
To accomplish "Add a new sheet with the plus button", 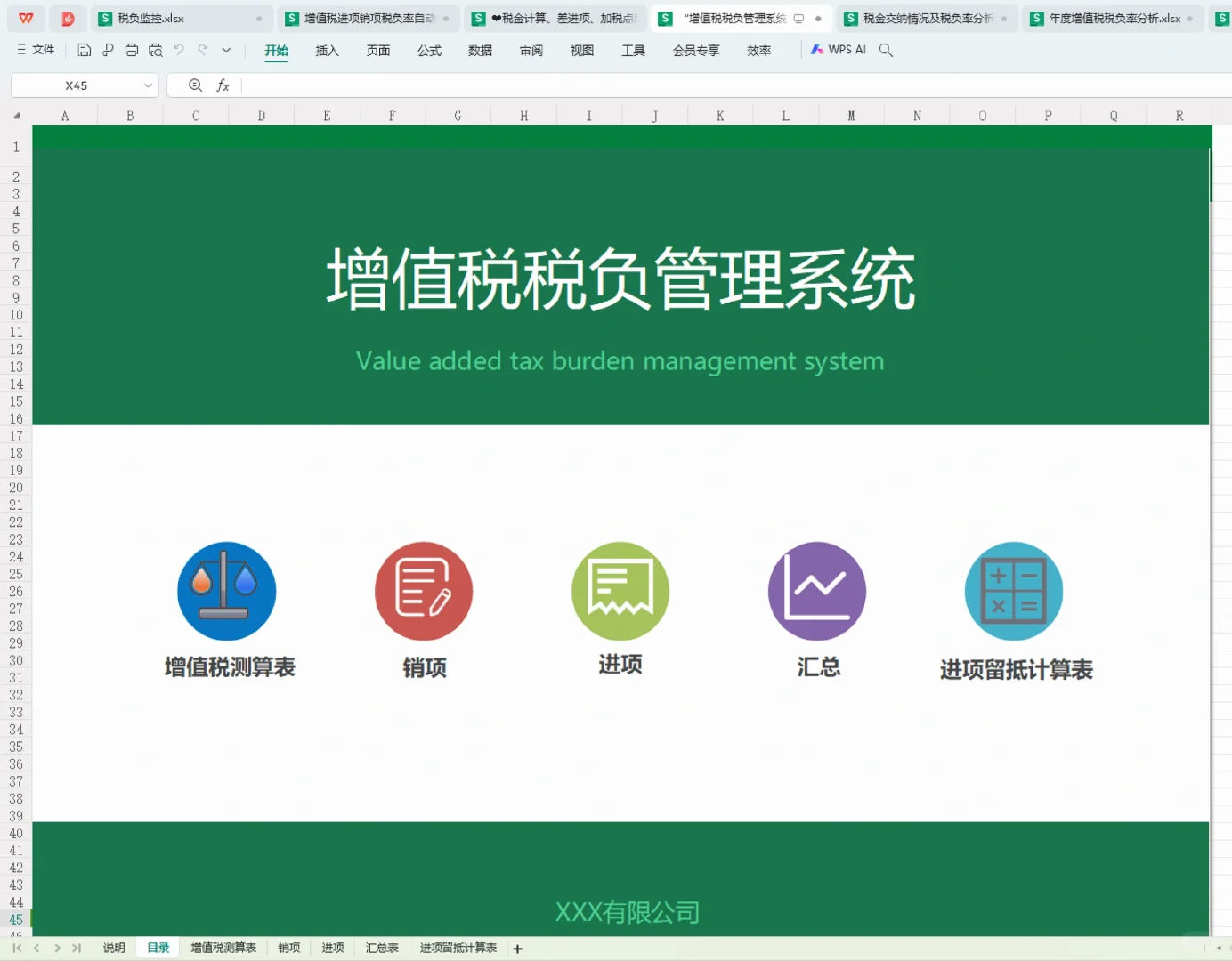I will [x=517, y=949].
